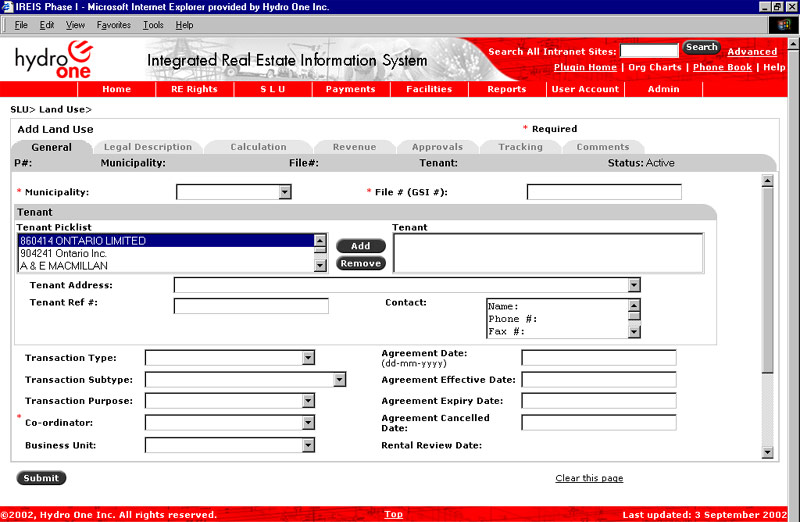Switch to the Legal Description tab

coord(148,147)
